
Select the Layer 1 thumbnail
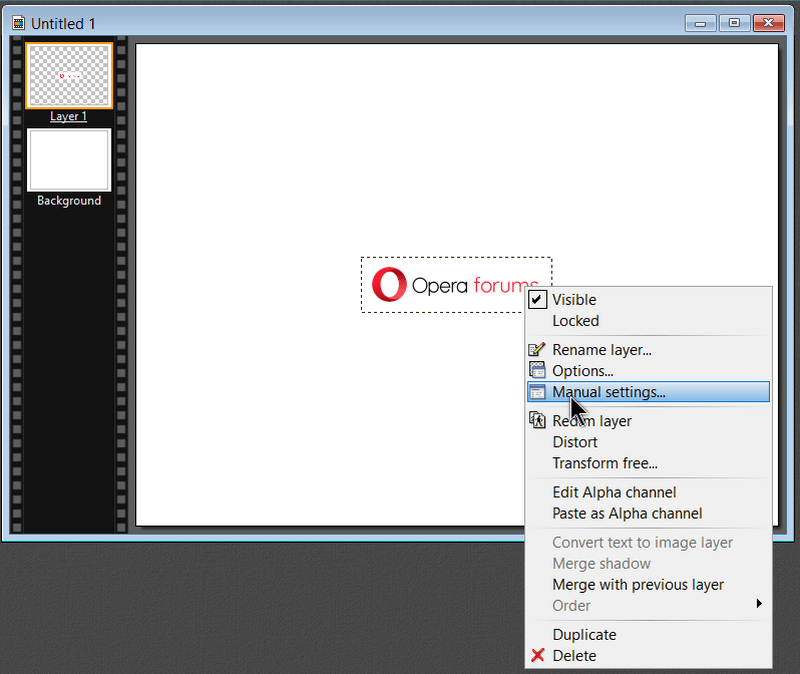69,76
